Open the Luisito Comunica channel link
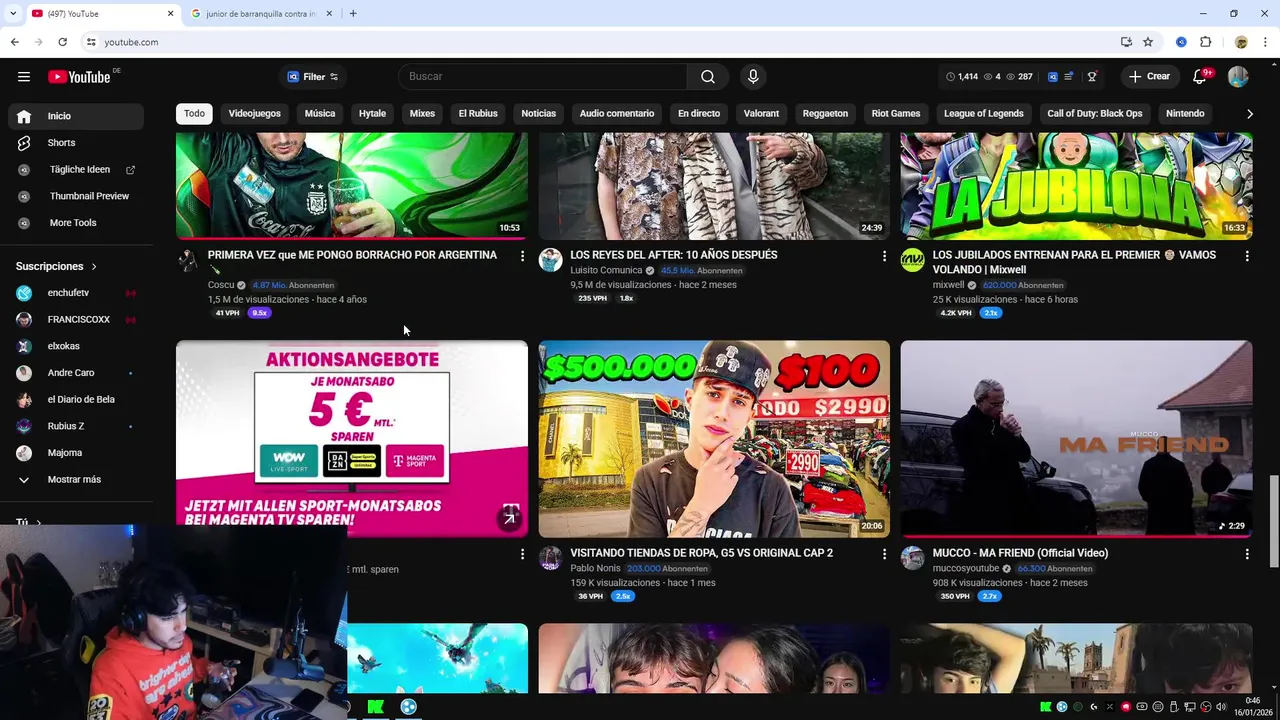This screenshot has height=720, width=1280. click(606, 271)
